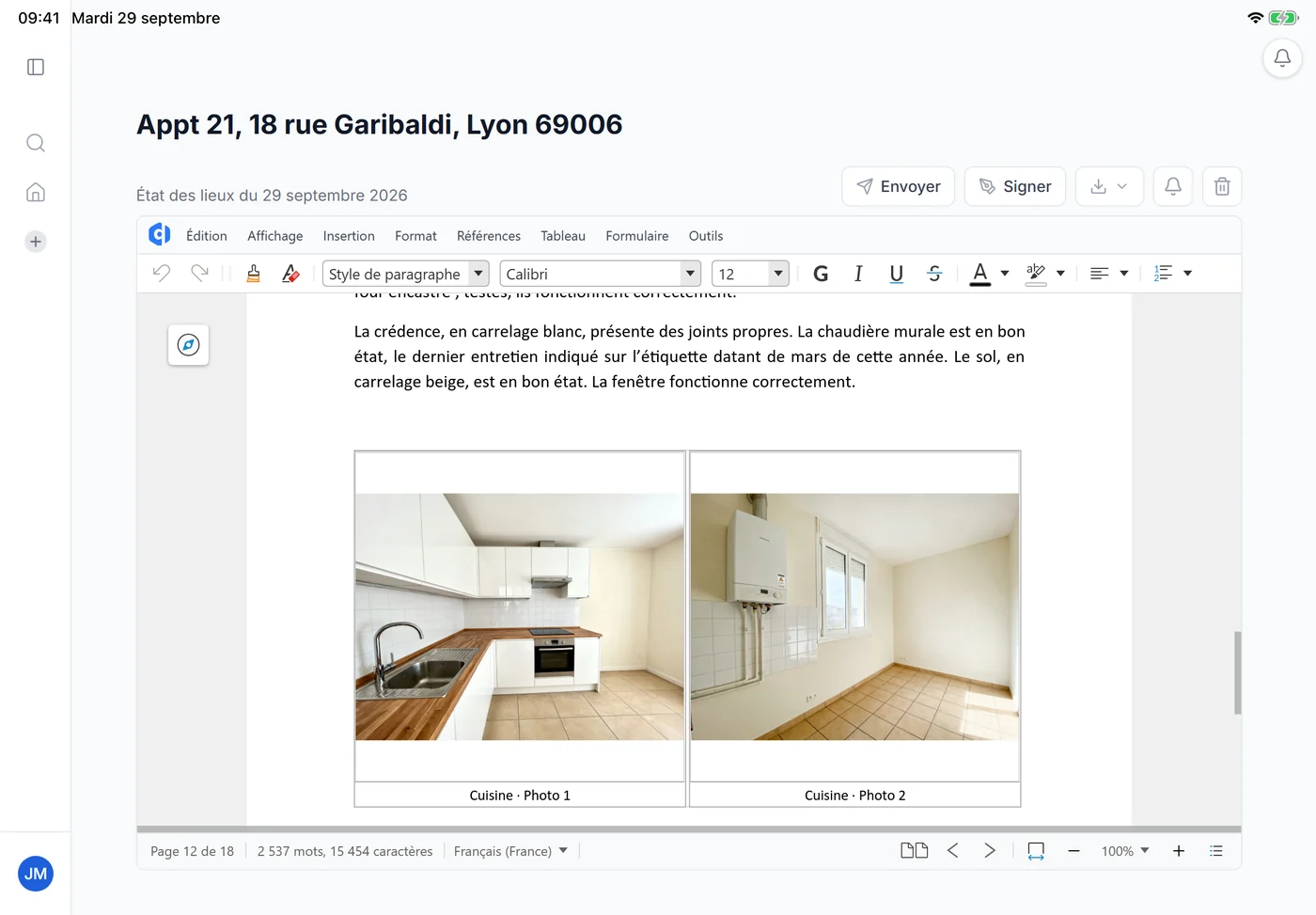1316x915 pixels.
Task: Select the clone formatting paintbrush
Action: [x=253, y=274]
